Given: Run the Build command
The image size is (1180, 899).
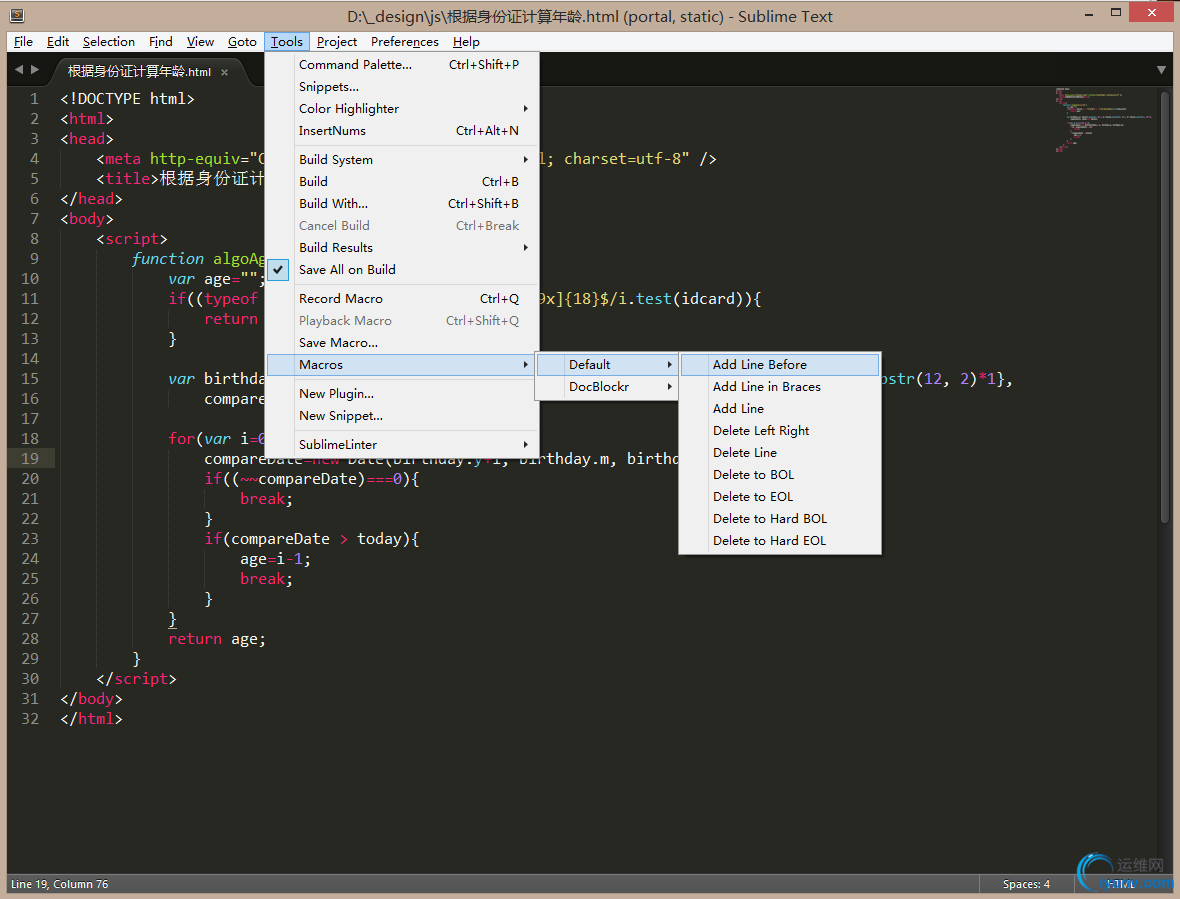Looking at the screenshot, I should (x=403, y=181).
